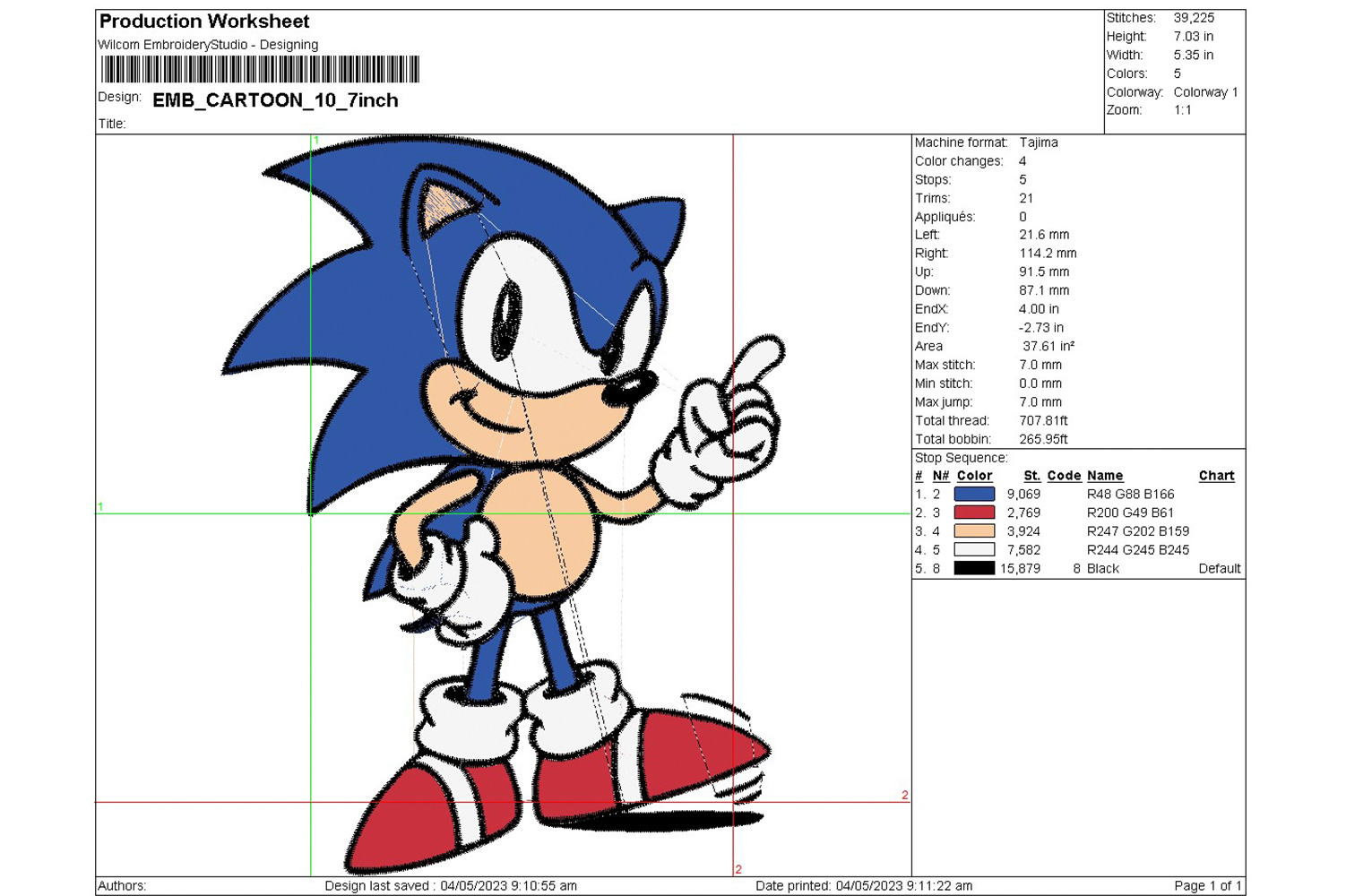Screen dimensions: 1346x896
Task: Click the Code column header
Action: click(x=1064, y=476)
